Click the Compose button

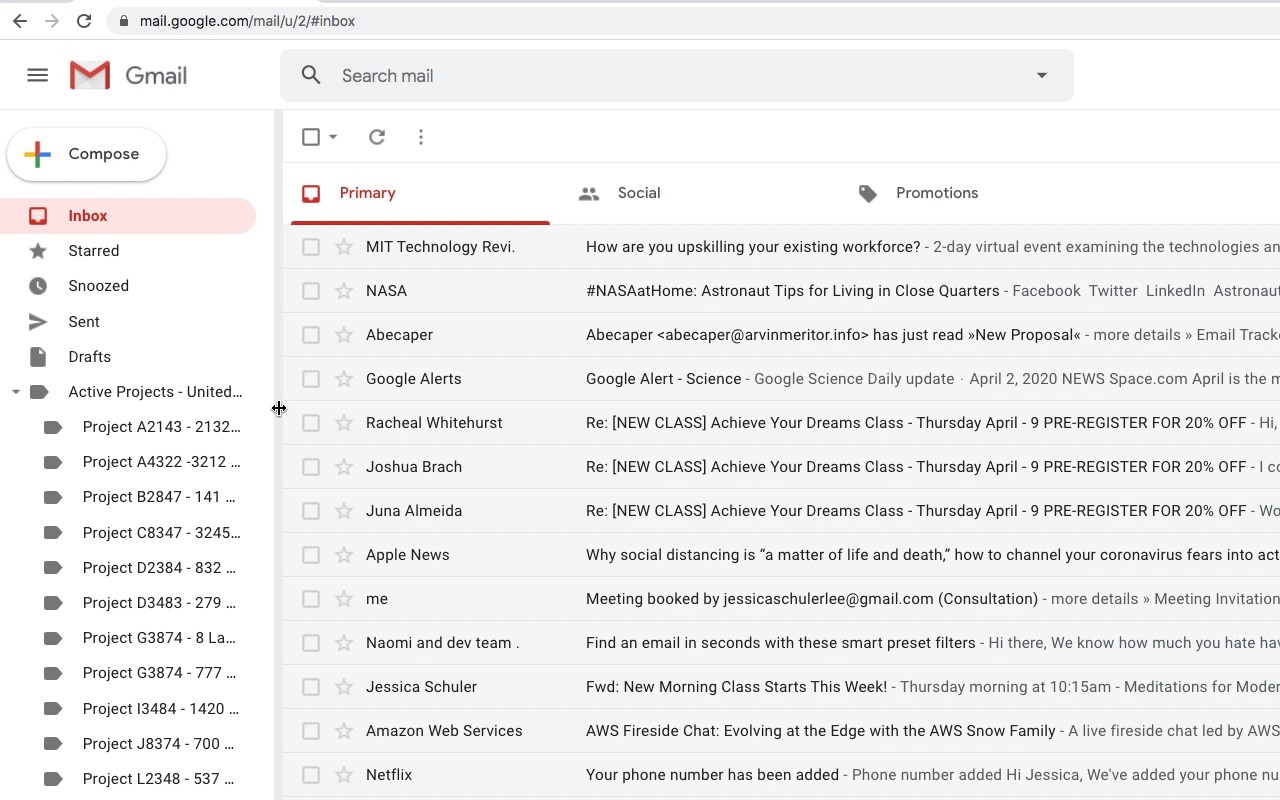87,154
